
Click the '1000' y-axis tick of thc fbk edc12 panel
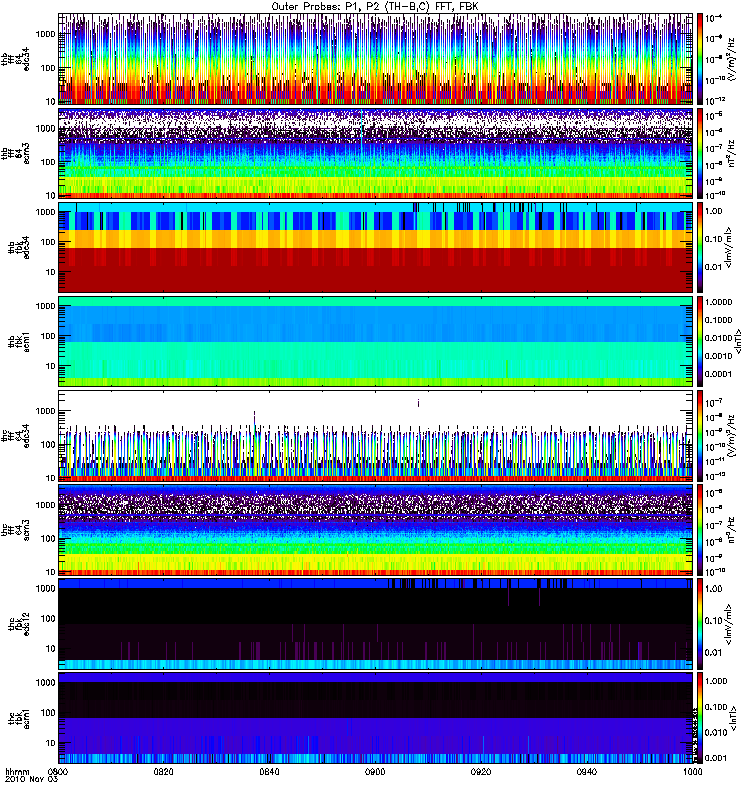[x=46, y=588]
